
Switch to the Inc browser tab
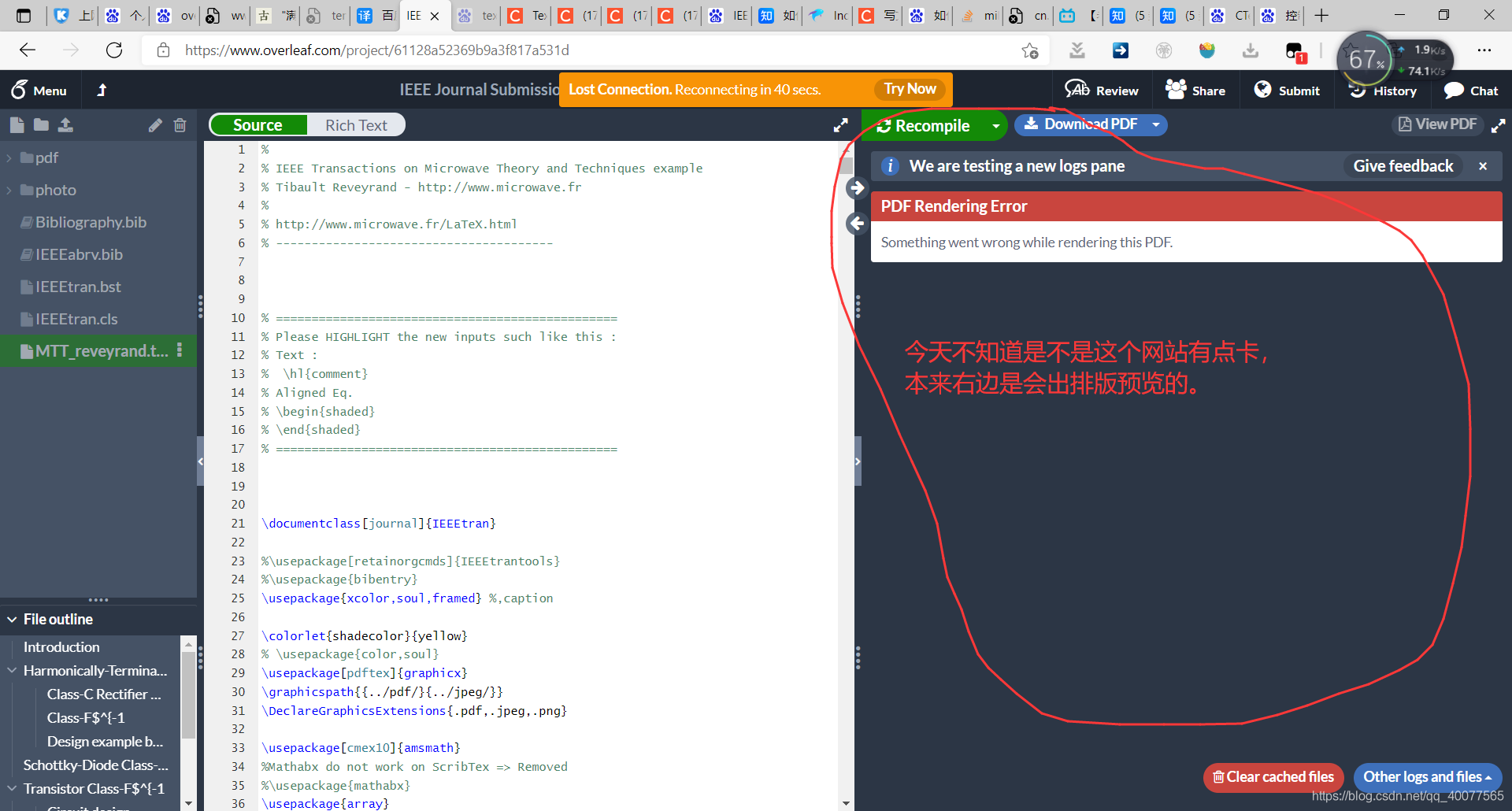828,15
